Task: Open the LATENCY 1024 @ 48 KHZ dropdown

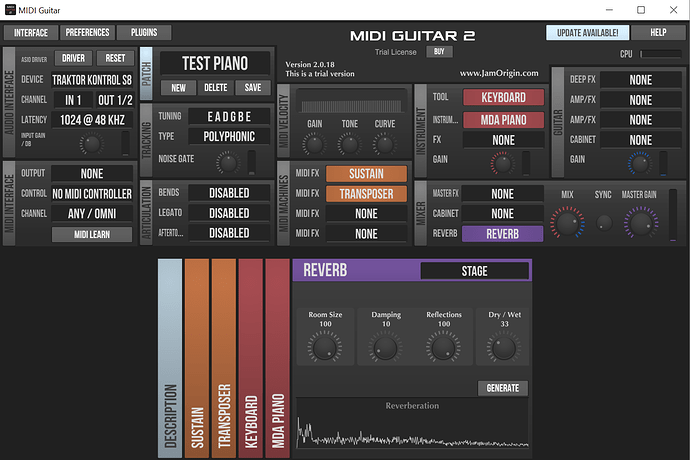Action: click(92, 120)
